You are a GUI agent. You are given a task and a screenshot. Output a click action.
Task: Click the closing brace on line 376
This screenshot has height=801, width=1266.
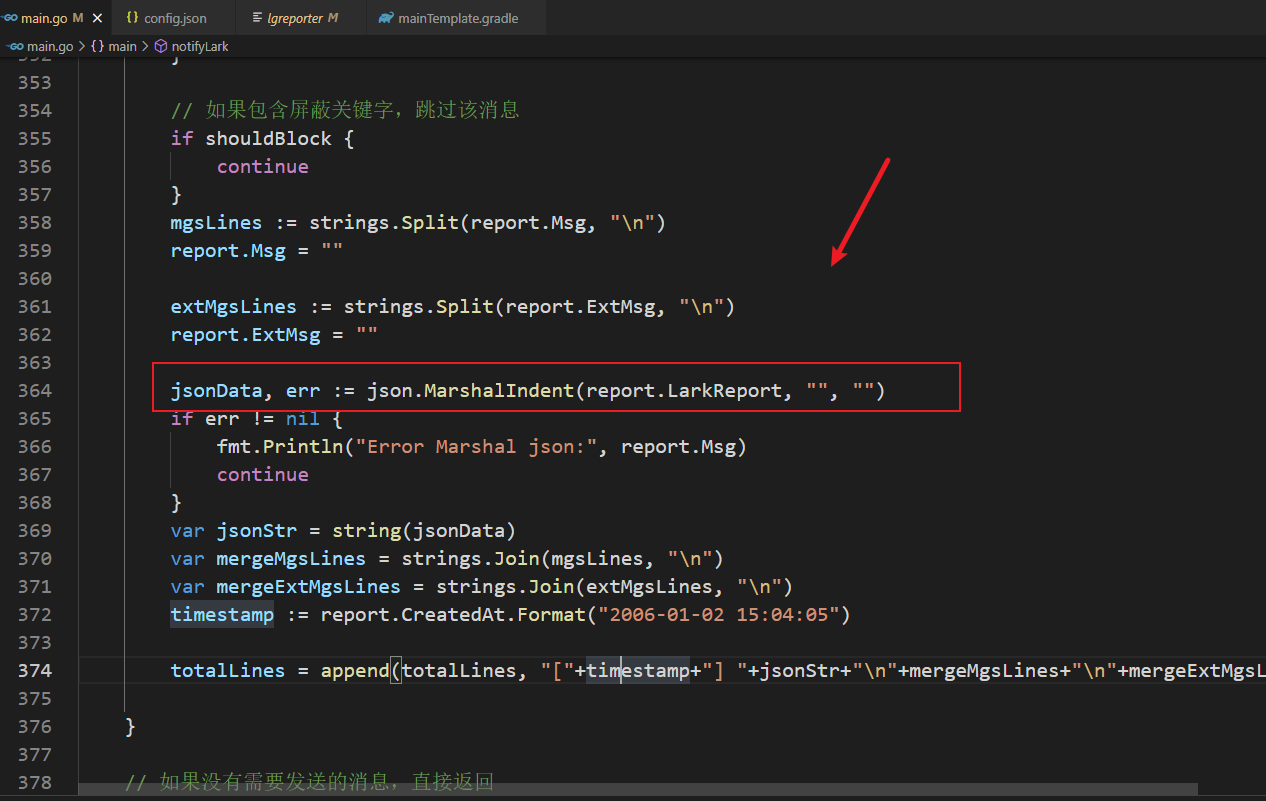[131, 726]
